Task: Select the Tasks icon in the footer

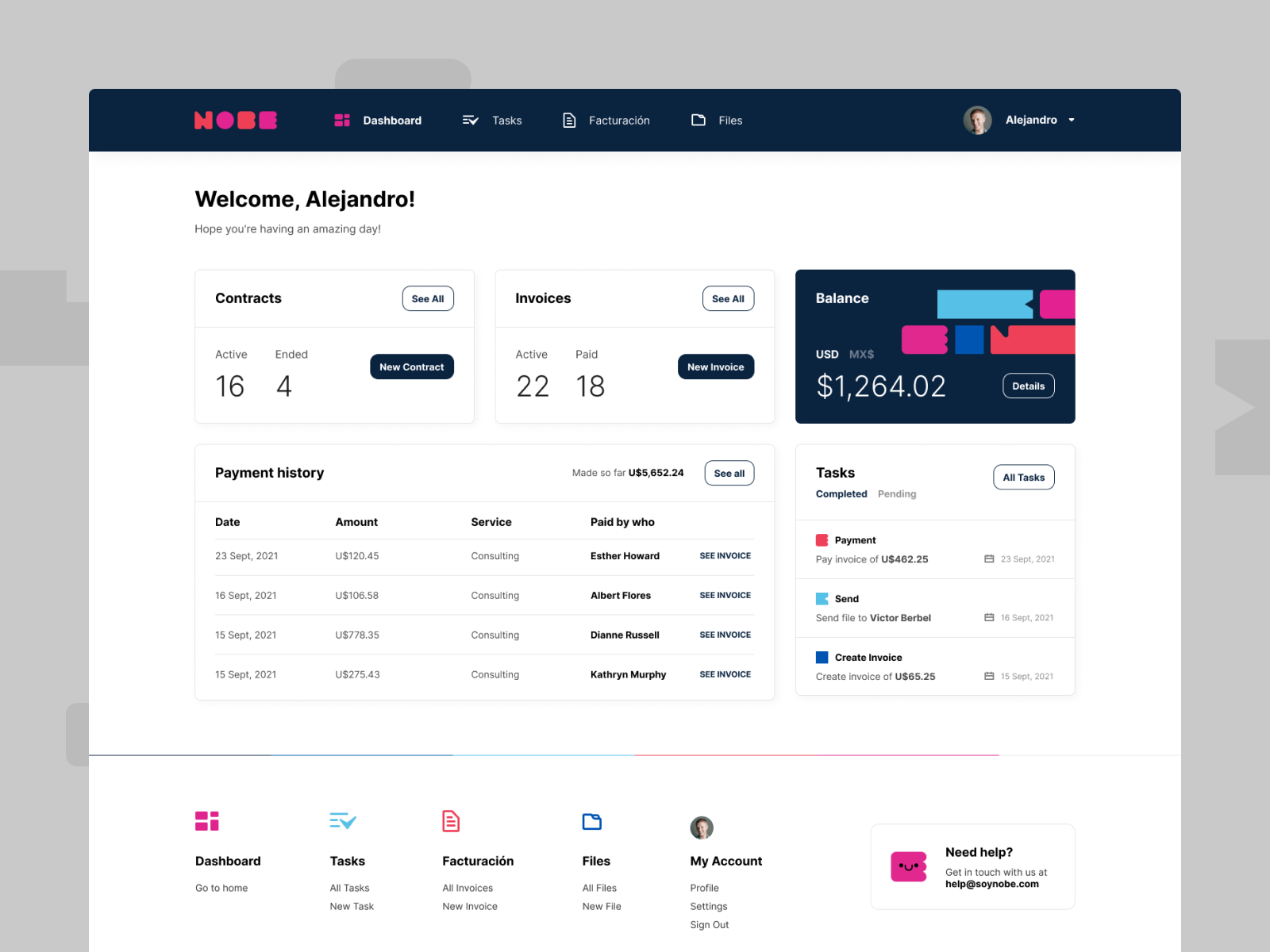Action: [x=343, y=821]
